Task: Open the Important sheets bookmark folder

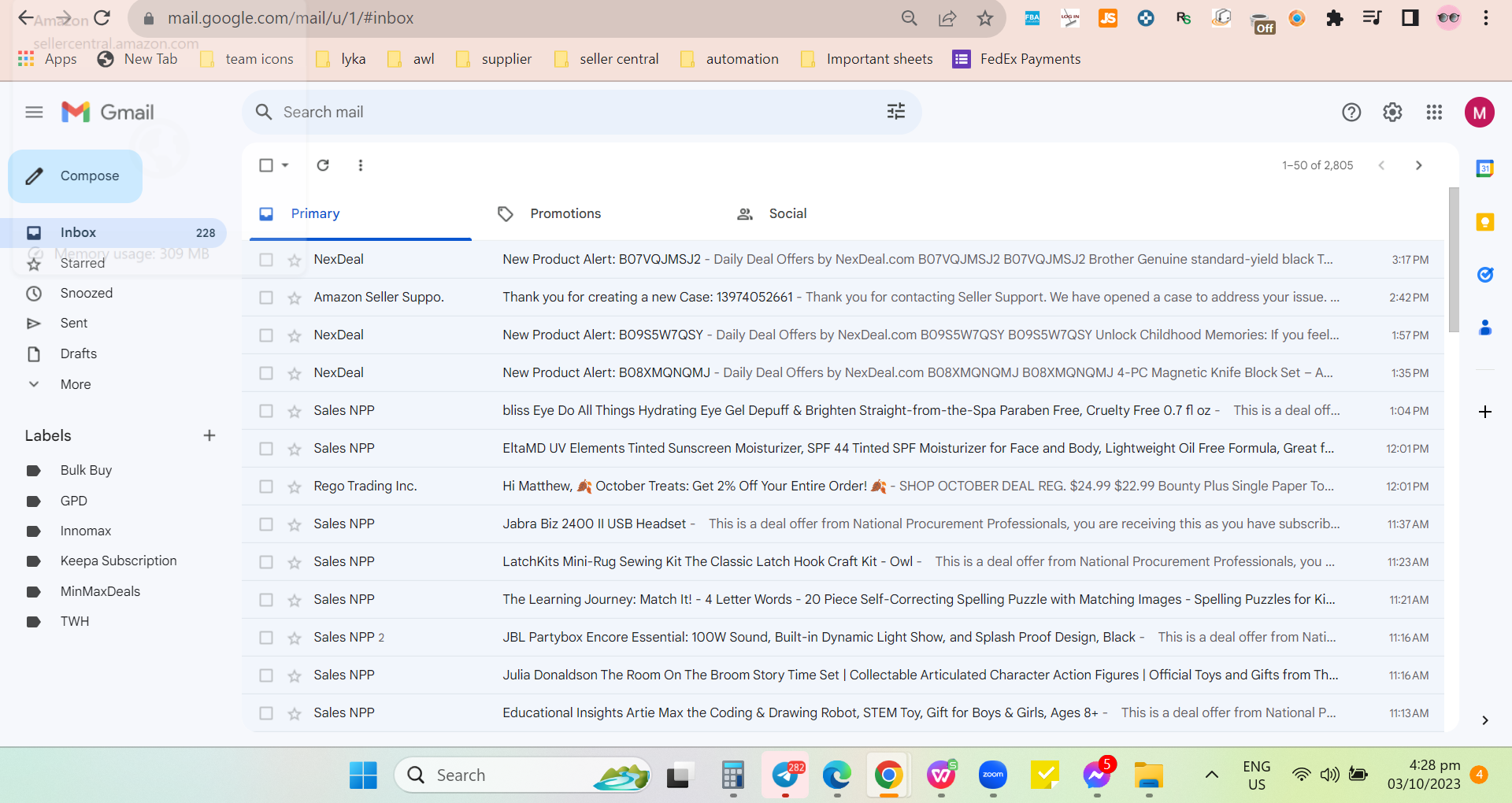Action: tap(866, 59)
